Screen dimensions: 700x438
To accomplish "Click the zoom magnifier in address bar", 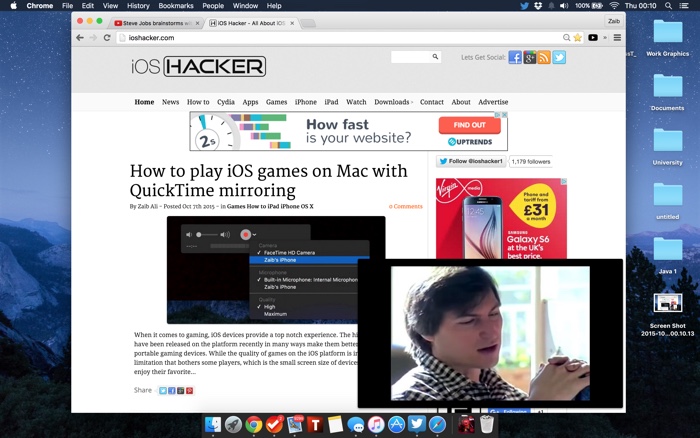I will tap(566, 38).
